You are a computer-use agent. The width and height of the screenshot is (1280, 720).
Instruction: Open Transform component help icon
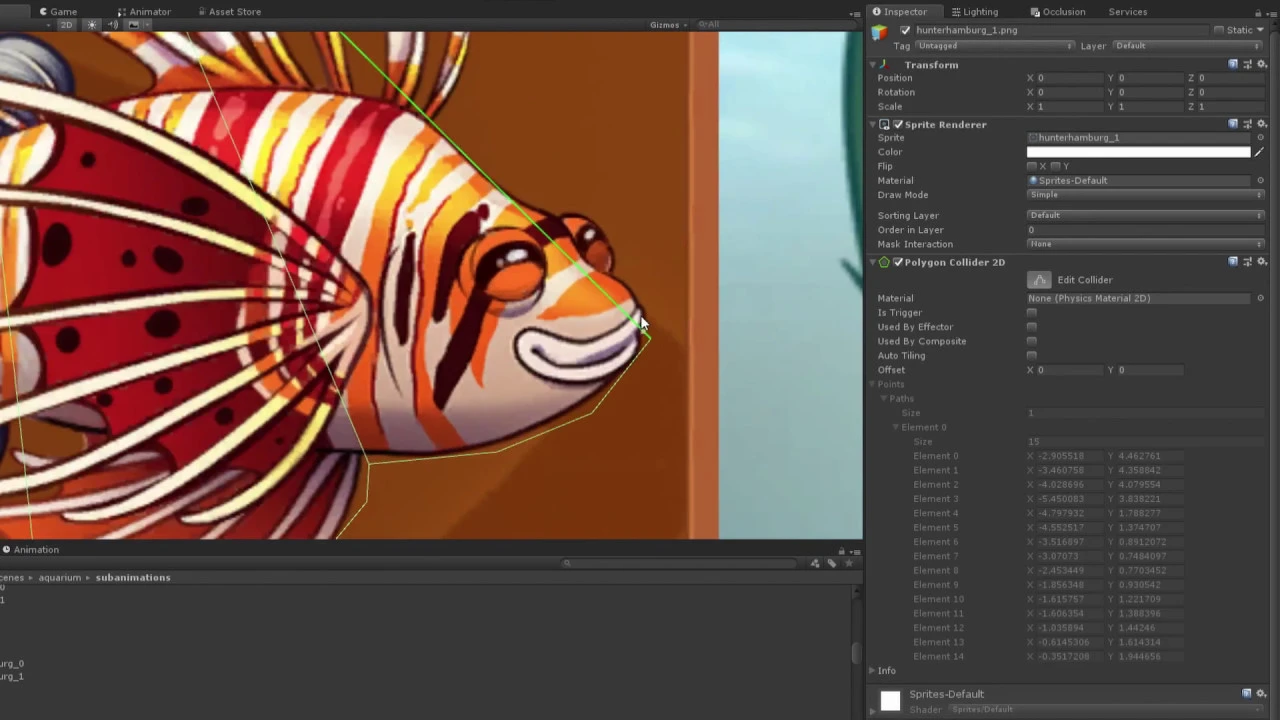(1233, 64)
